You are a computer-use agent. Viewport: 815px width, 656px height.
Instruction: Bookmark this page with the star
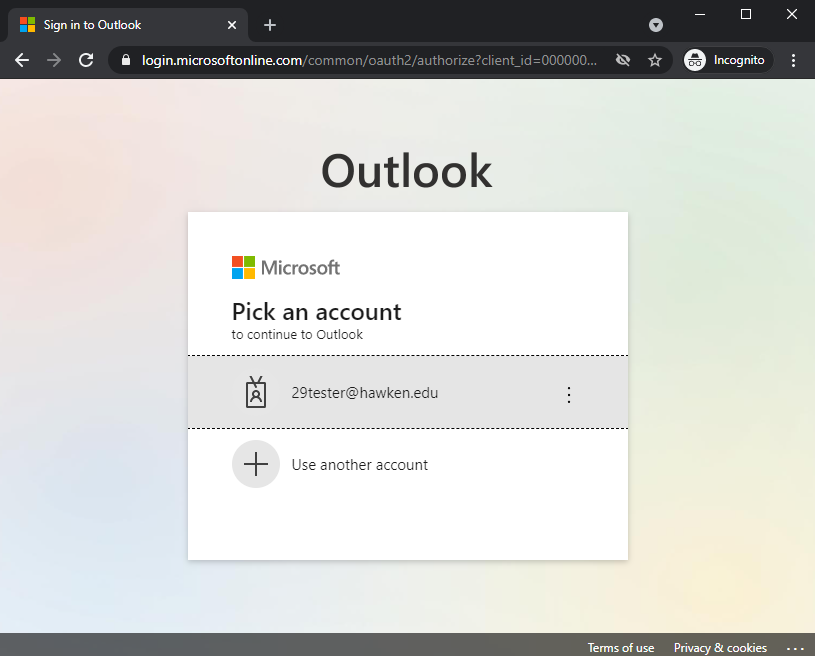655,60
